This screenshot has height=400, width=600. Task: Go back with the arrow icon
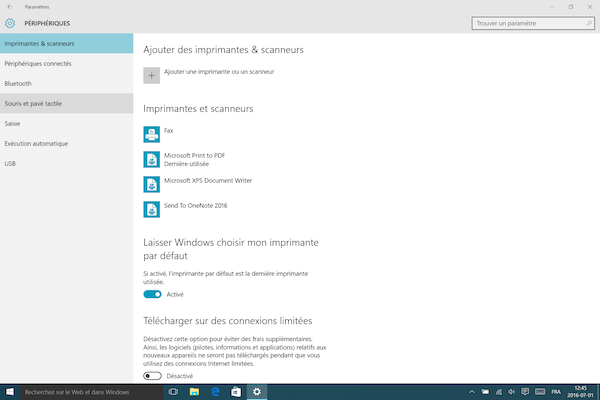(10, 7)
